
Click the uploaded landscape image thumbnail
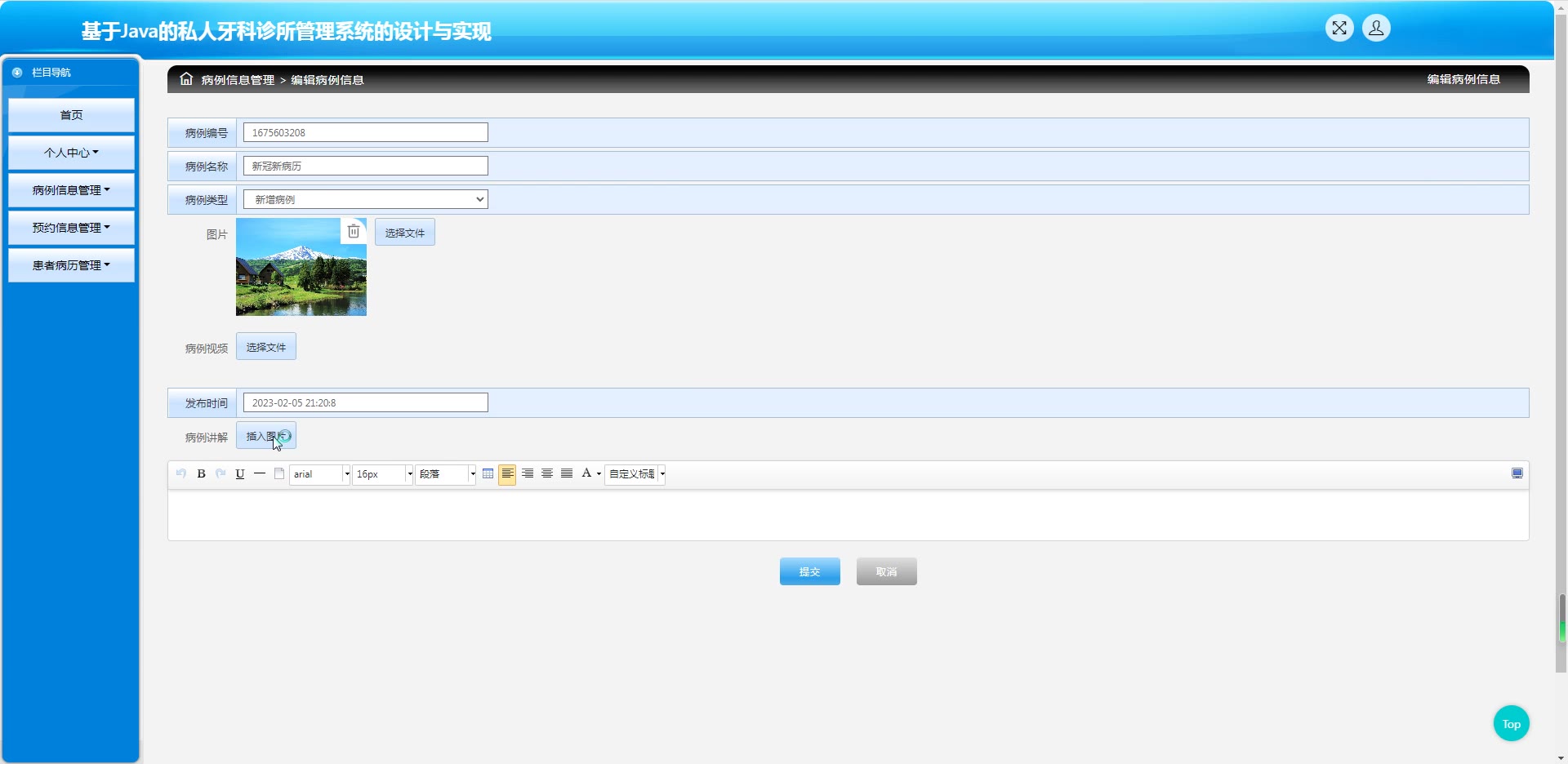[301, 267]
